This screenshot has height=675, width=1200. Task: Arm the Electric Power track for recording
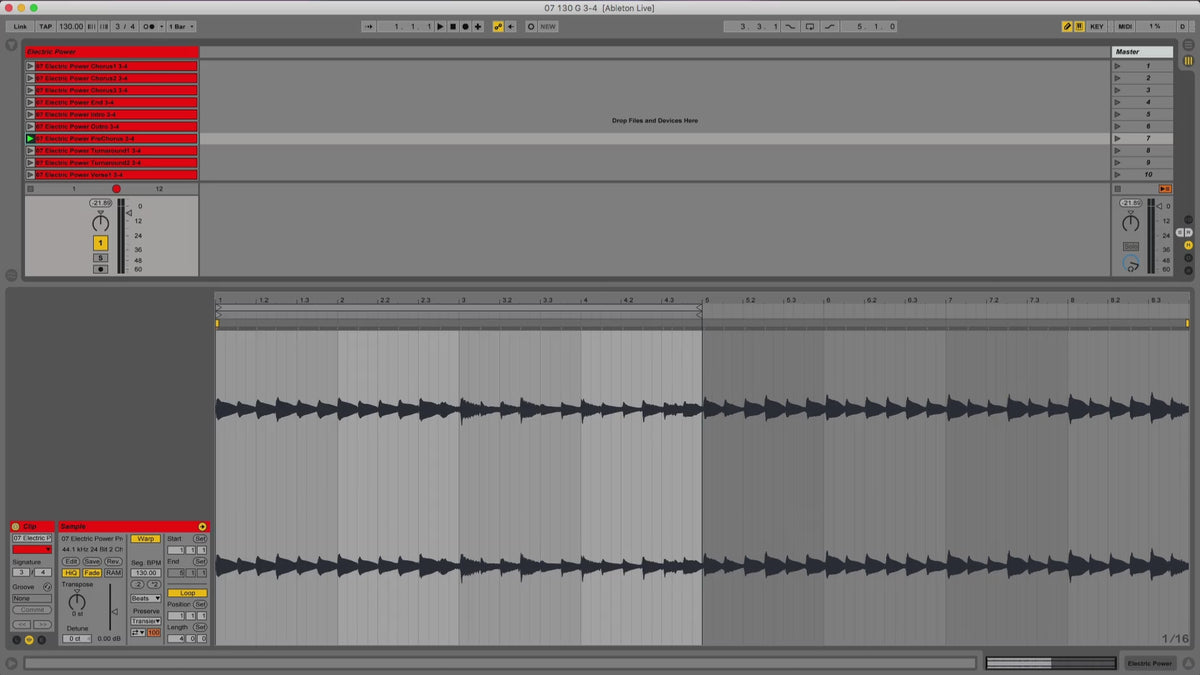(x=100, y=269)
